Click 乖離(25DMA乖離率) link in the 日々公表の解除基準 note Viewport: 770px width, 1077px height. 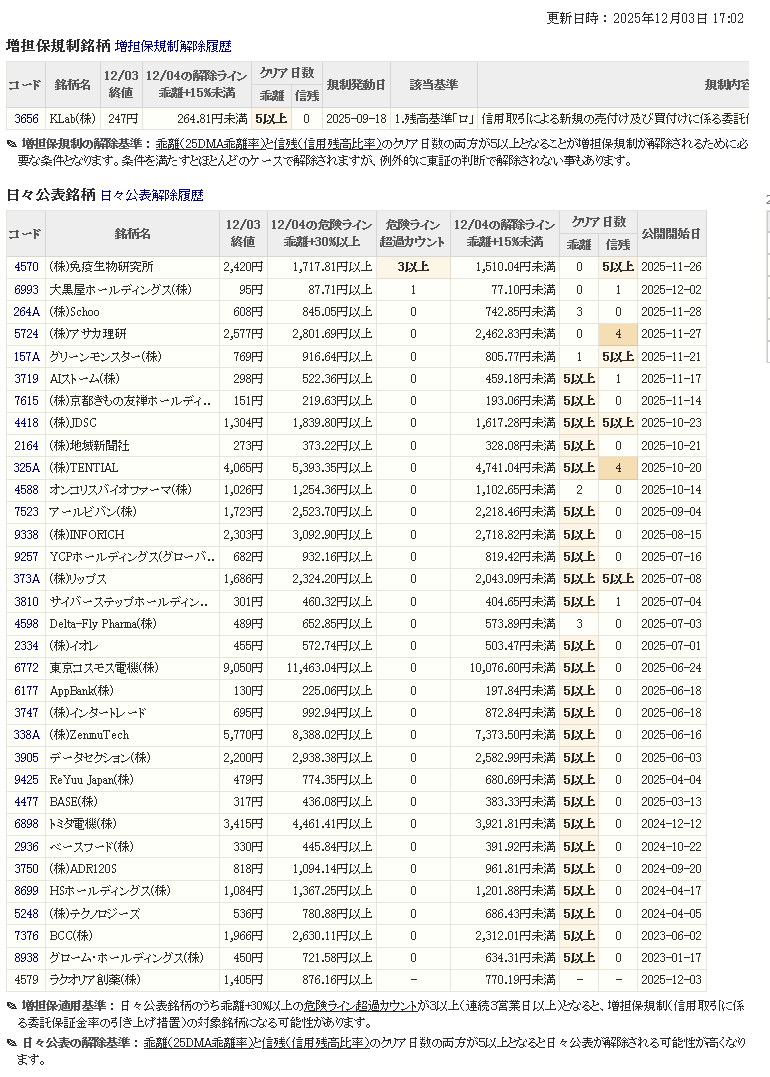click(203, 1044)
